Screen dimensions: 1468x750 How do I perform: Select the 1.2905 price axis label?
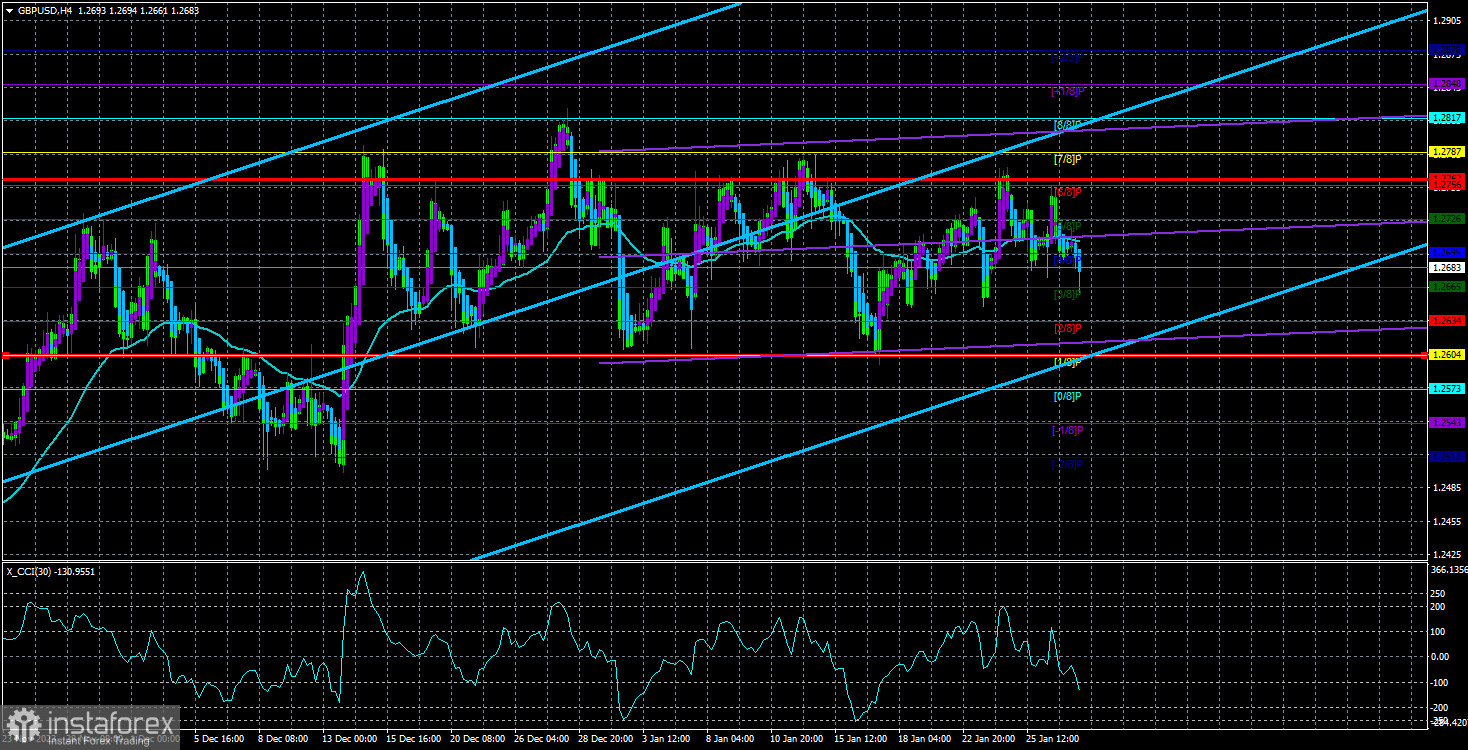click(x=1447, y=20)
